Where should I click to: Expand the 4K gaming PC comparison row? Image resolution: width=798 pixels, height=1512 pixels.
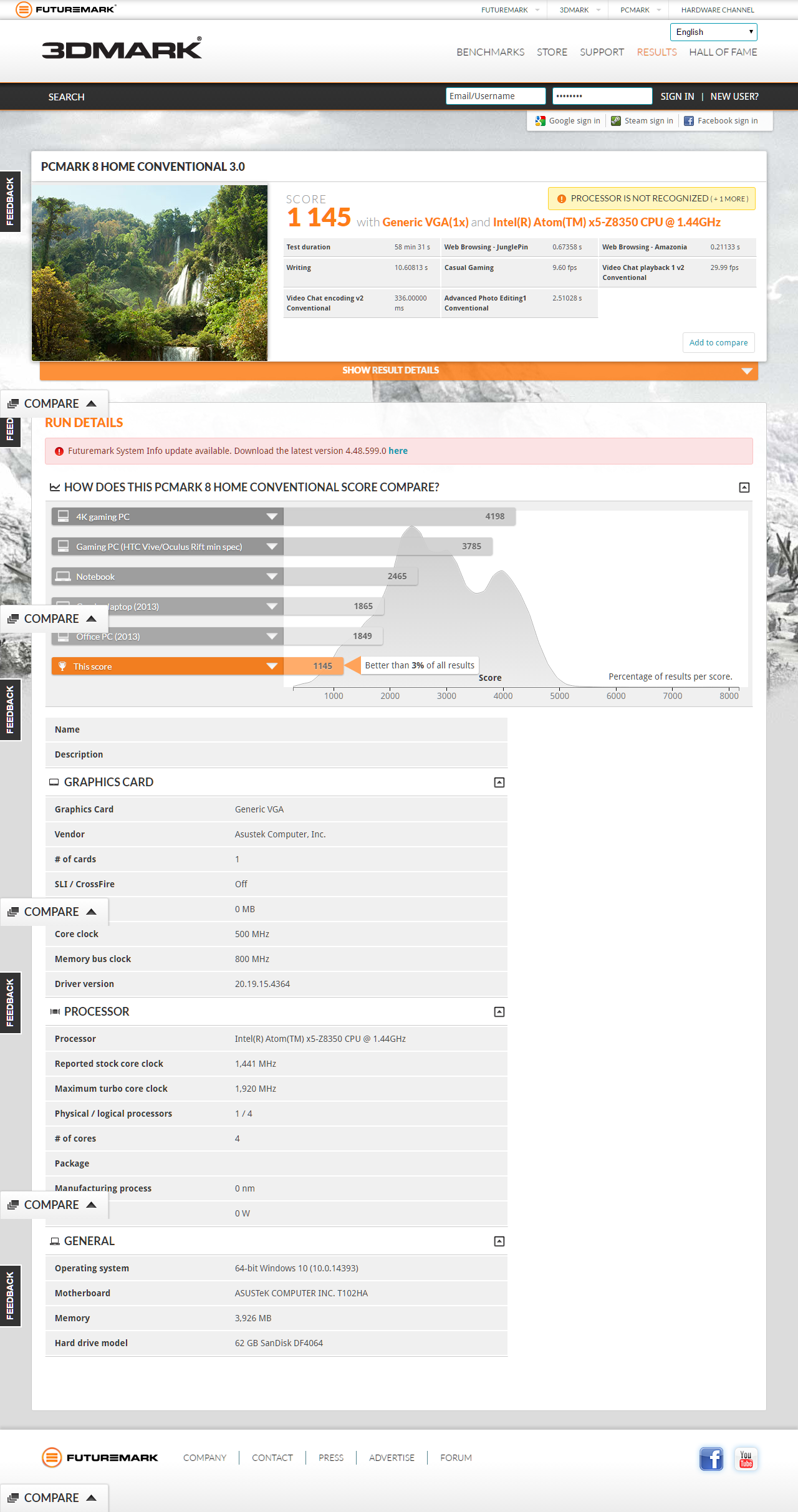(x=272, y=516)
